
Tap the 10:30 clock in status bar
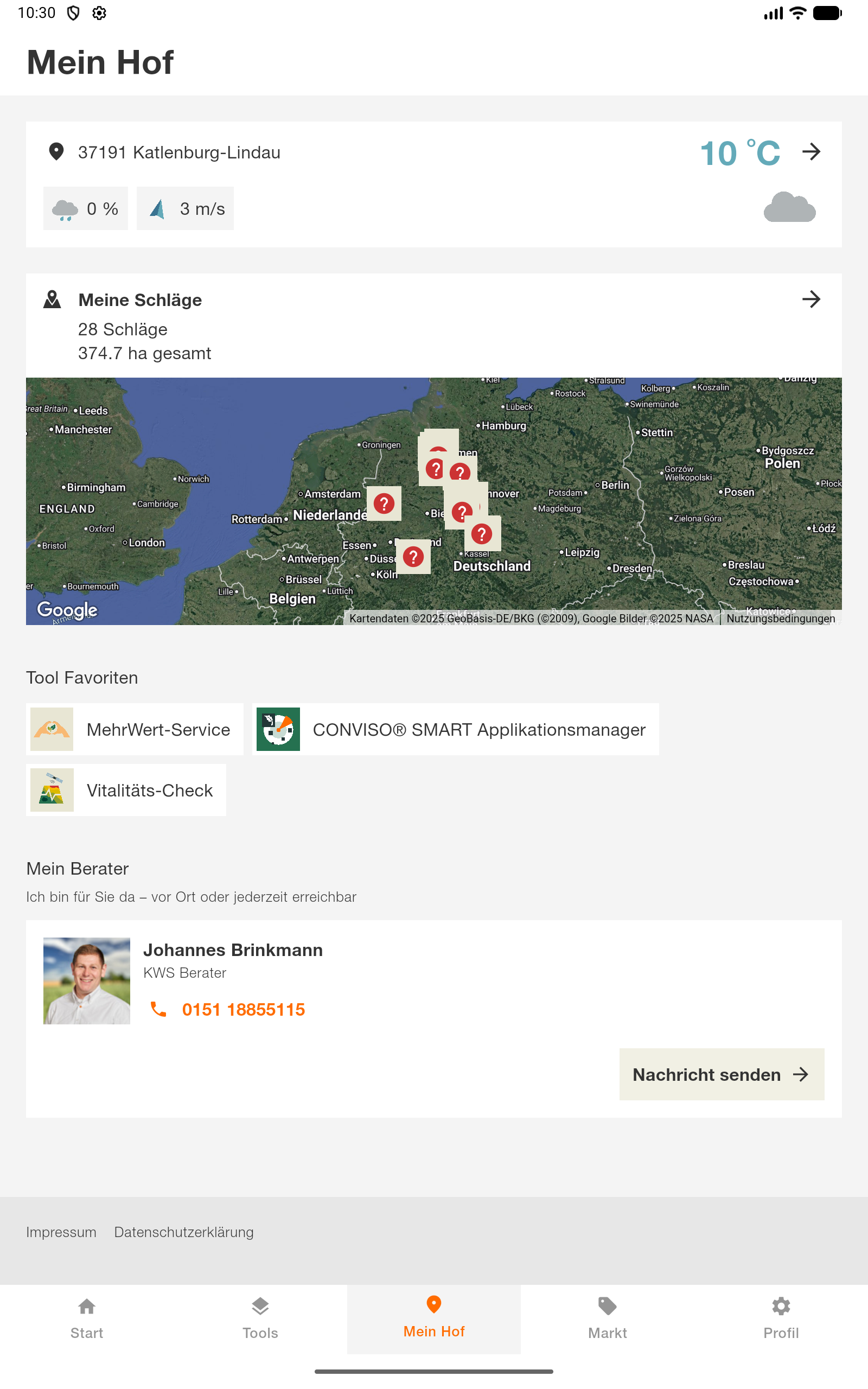tap(37, 12)
